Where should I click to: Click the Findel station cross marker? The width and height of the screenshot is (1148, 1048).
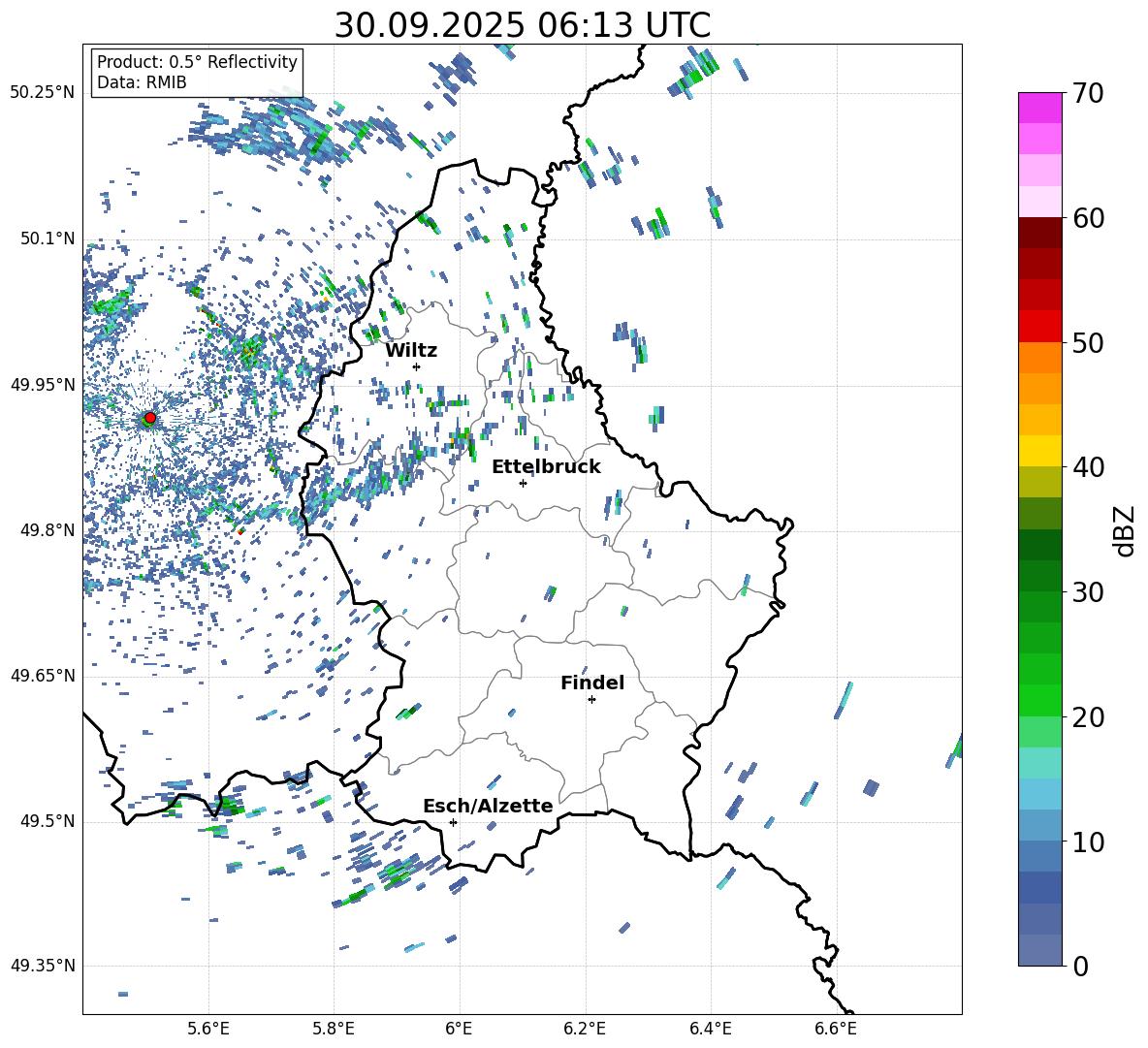591,700
